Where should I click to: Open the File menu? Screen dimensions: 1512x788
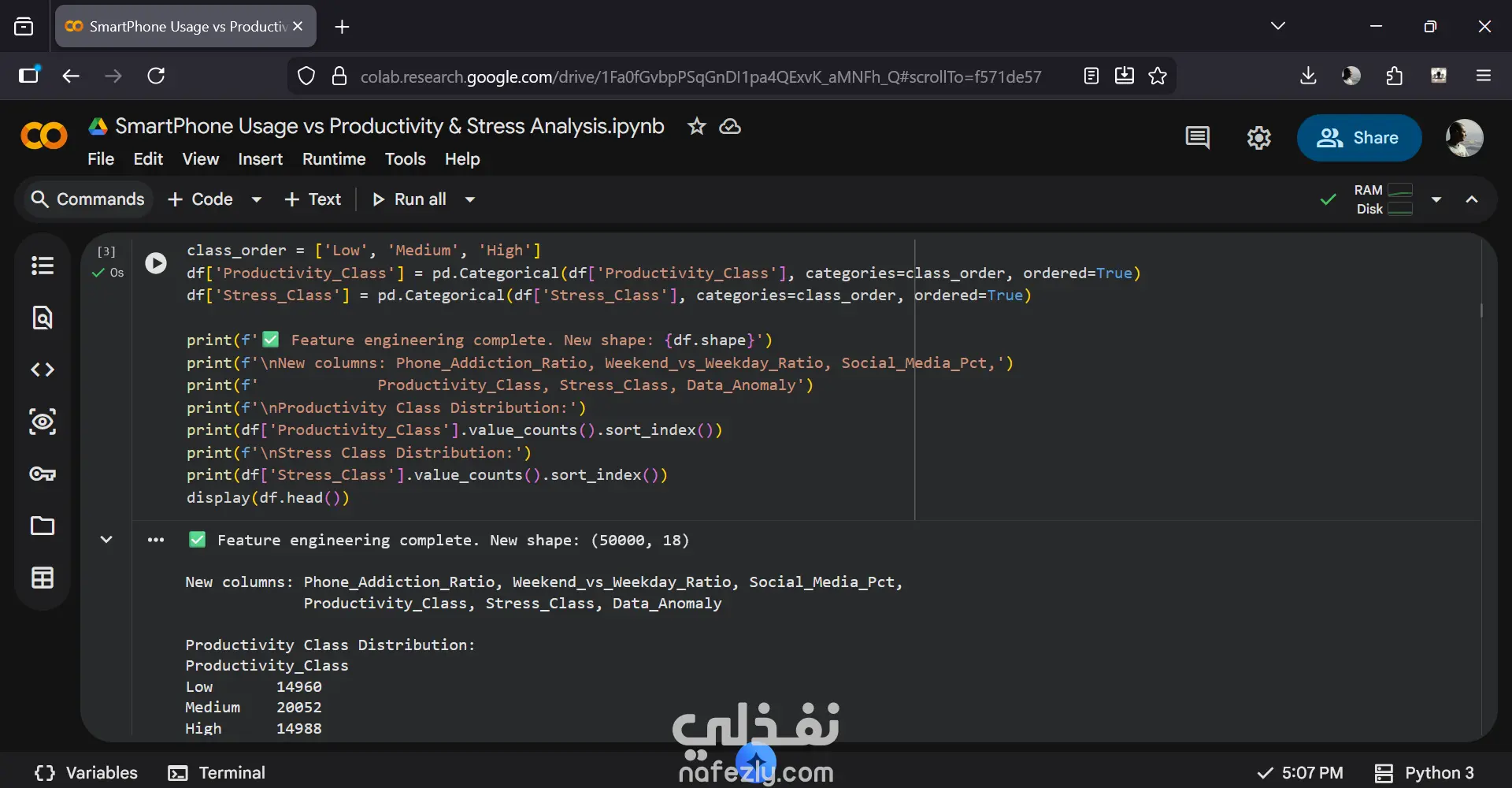[101, 159]
